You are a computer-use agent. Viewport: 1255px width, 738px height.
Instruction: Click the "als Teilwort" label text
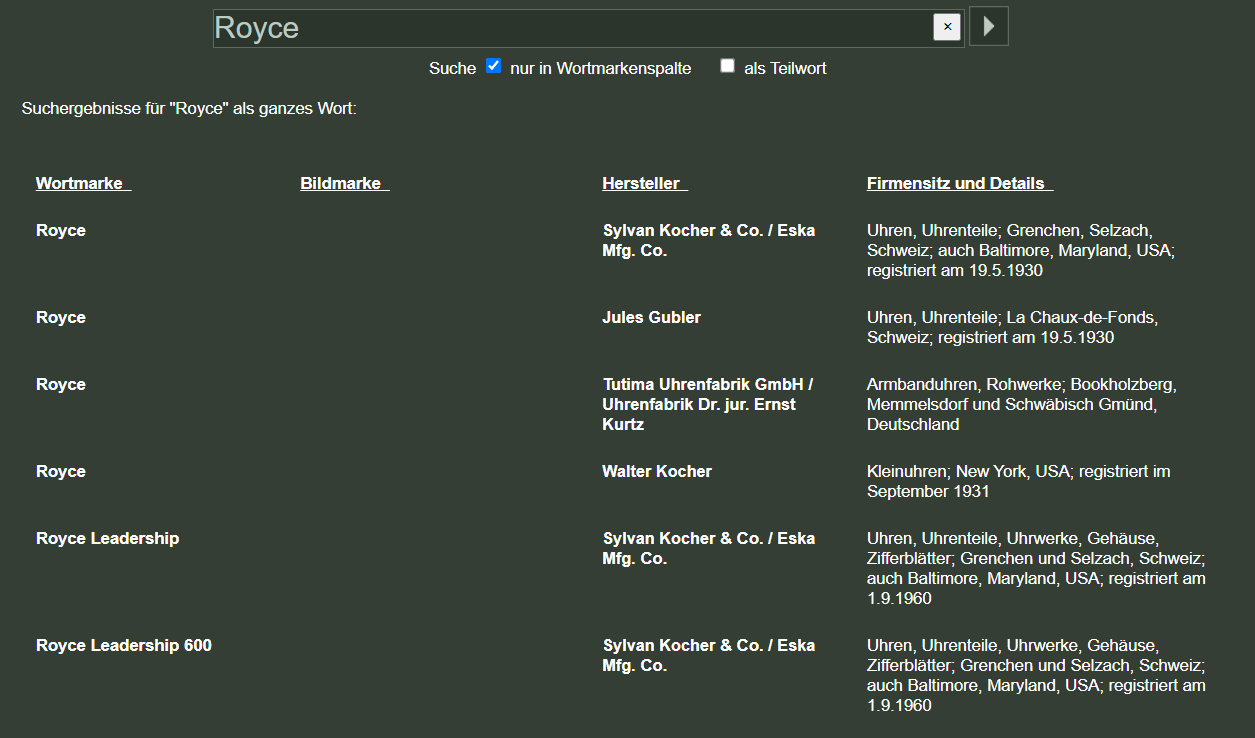click(x=785, y=68)
